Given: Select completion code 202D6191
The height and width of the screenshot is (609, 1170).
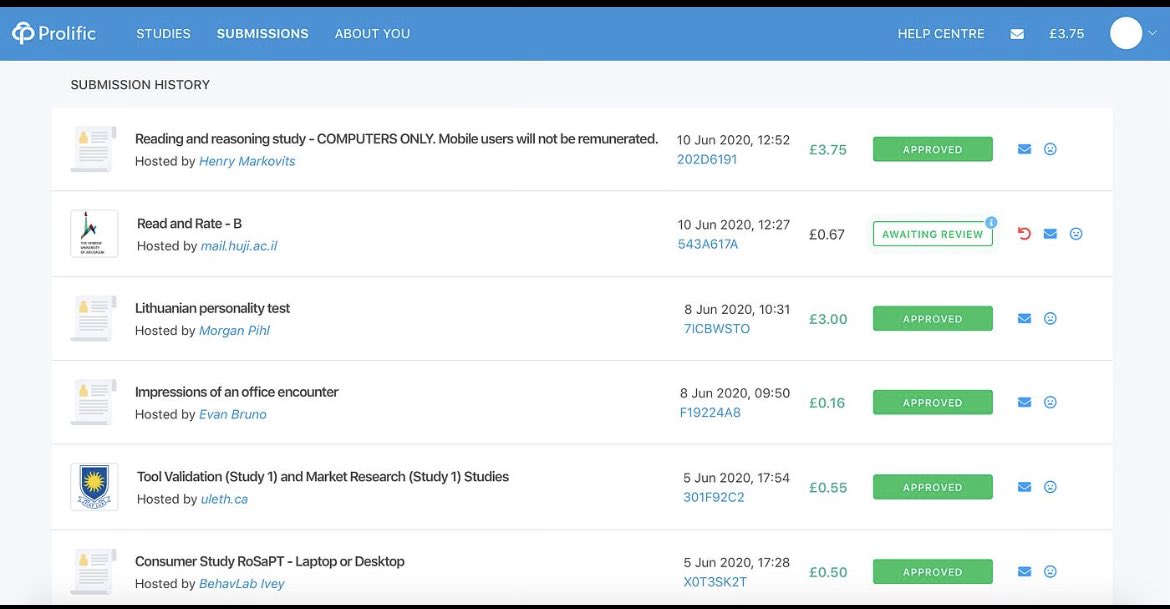Looking at the screenshot, I should coord(707,159).
